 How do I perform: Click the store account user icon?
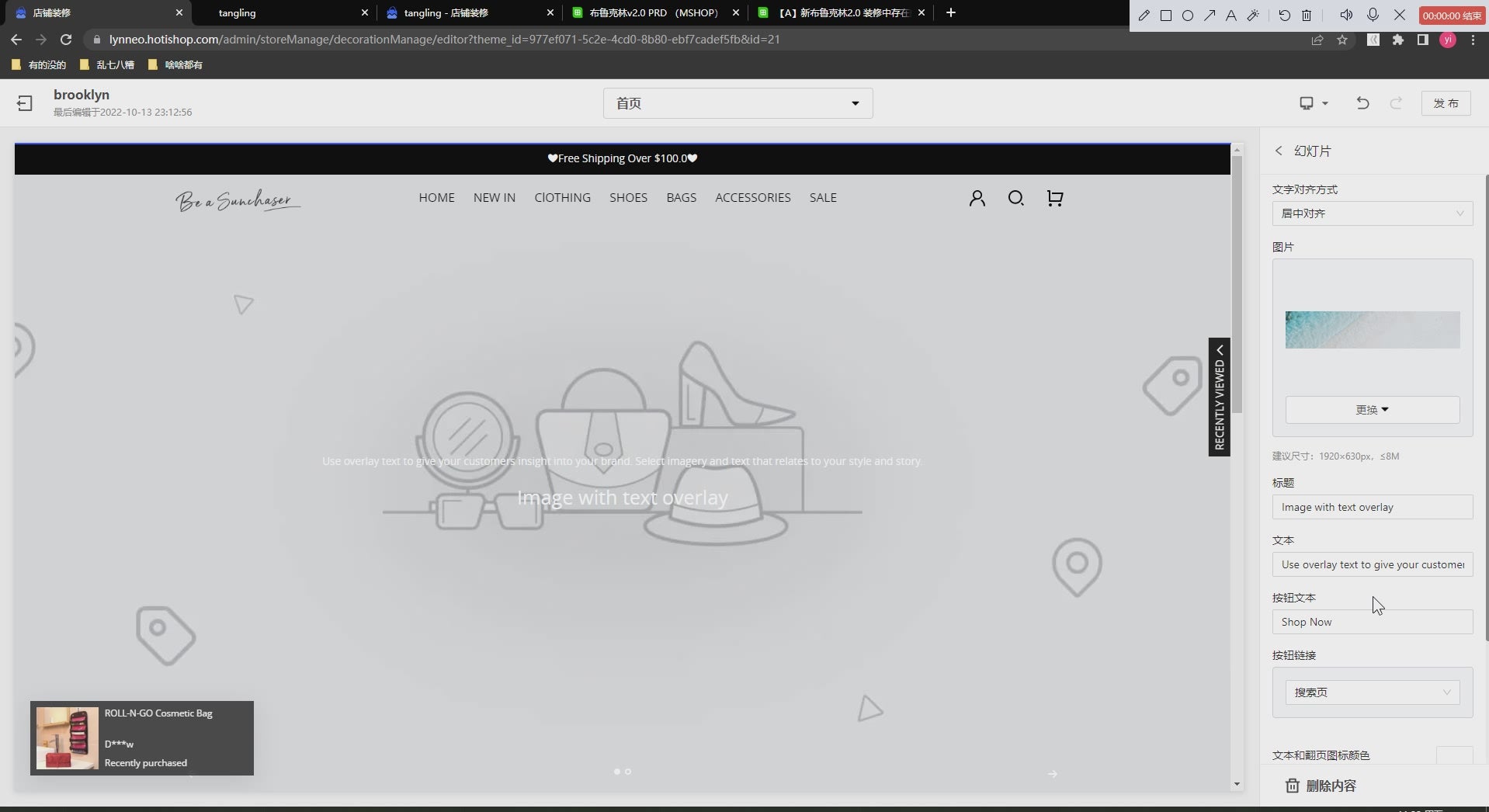click(x=977, y=199)
